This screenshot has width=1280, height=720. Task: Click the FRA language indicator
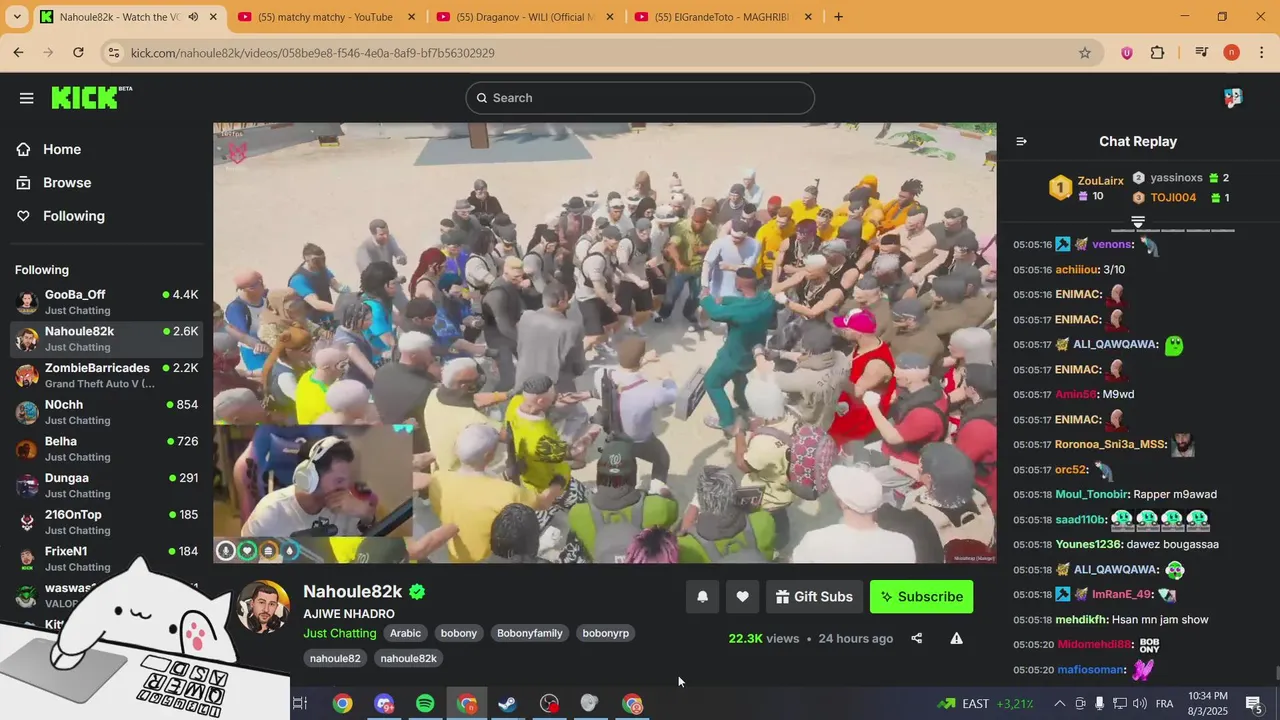(x=1165, y=704)
